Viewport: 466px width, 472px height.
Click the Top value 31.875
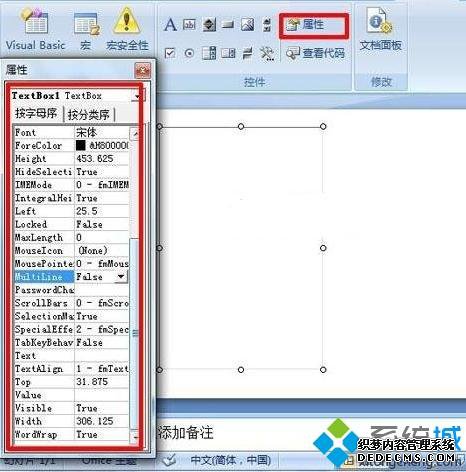tap(92, 382)
